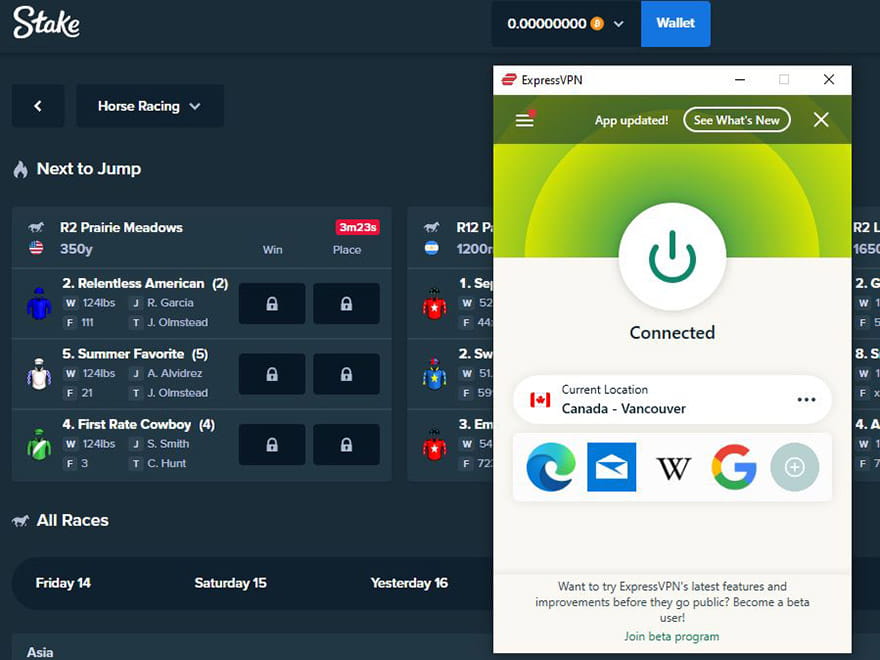Click trainer name C. Hunt
Image resolution: width=880 pixels, height=660 pixels.
(166, 464)
